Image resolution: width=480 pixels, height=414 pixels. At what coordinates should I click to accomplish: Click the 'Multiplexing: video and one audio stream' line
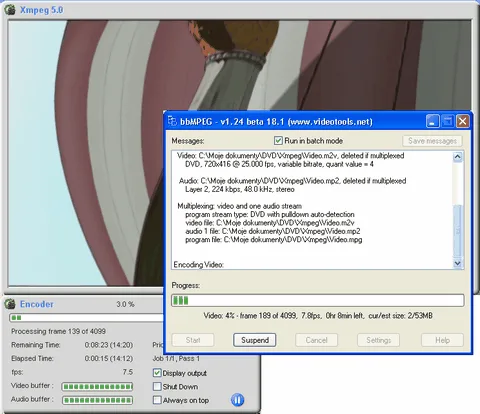coord(239,206)
